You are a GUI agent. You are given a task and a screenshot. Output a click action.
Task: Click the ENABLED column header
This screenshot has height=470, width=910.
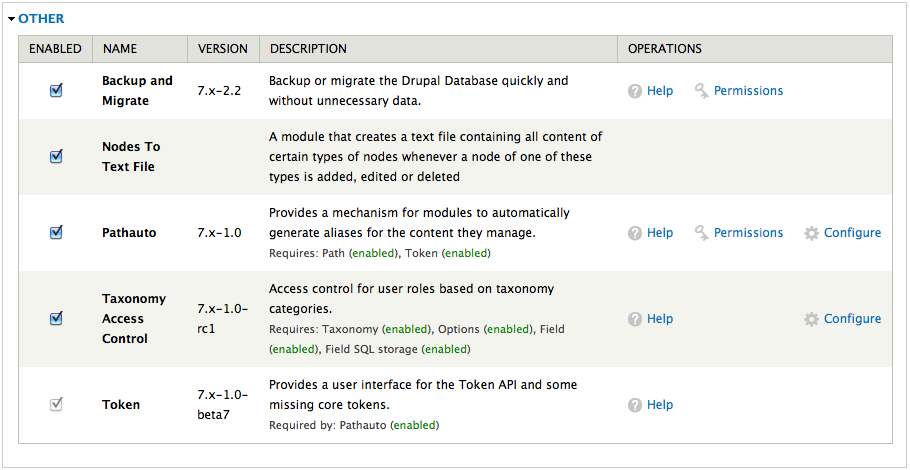pyautogui.click(x=55, y=49)
